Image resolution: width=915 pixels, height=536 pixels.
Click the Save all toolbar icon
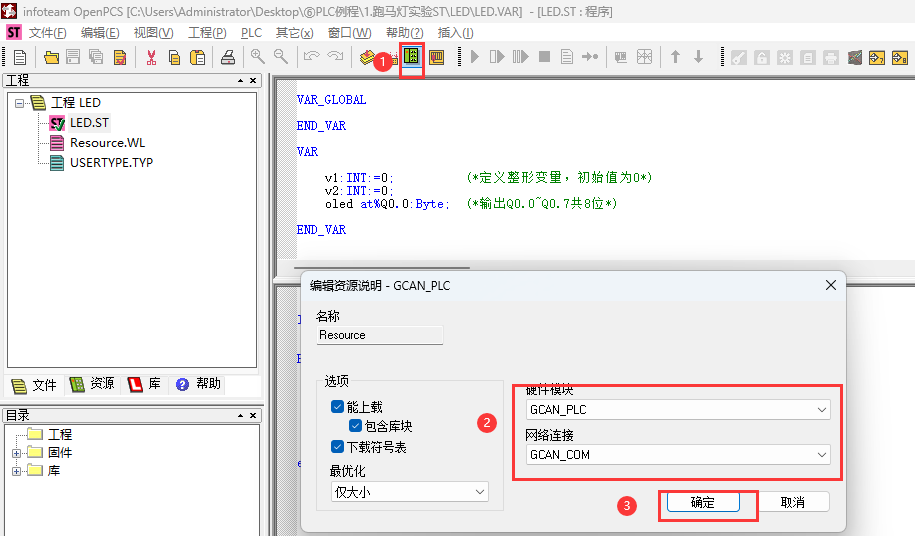pos(96,57)
